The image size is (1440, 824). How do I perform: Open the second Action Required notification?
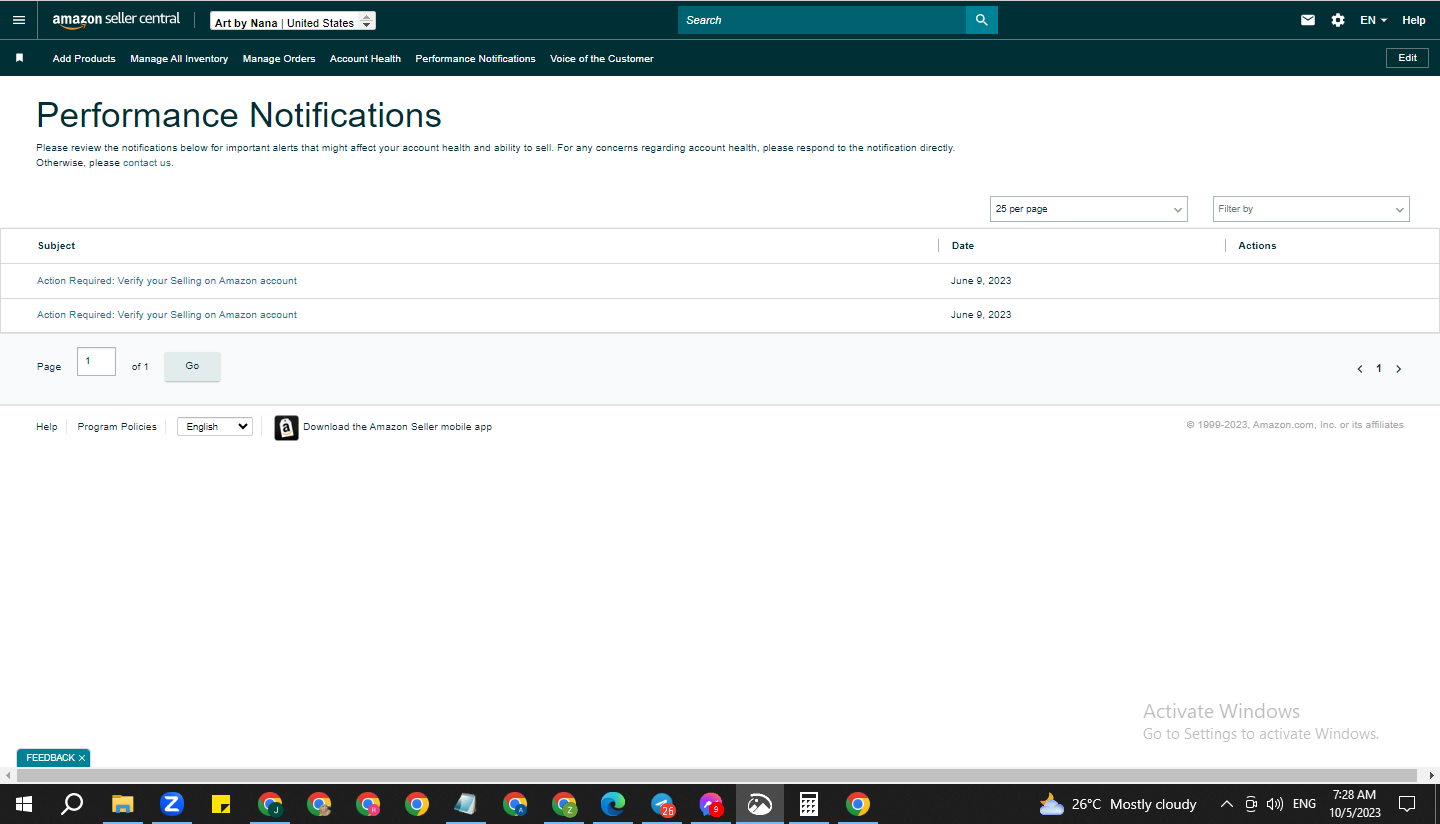(x=167, y=315)
